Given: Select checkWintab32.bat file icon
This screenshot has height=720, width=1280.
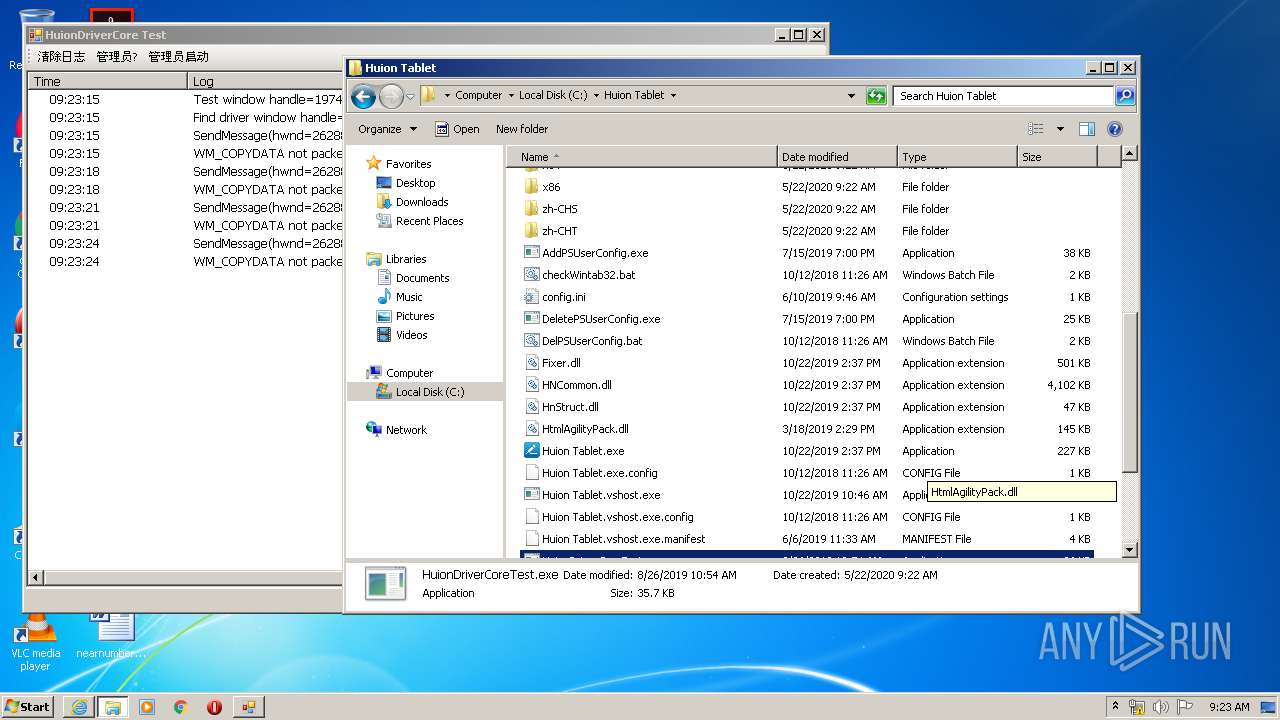Looking at the screenshot, I should point(532,275).
